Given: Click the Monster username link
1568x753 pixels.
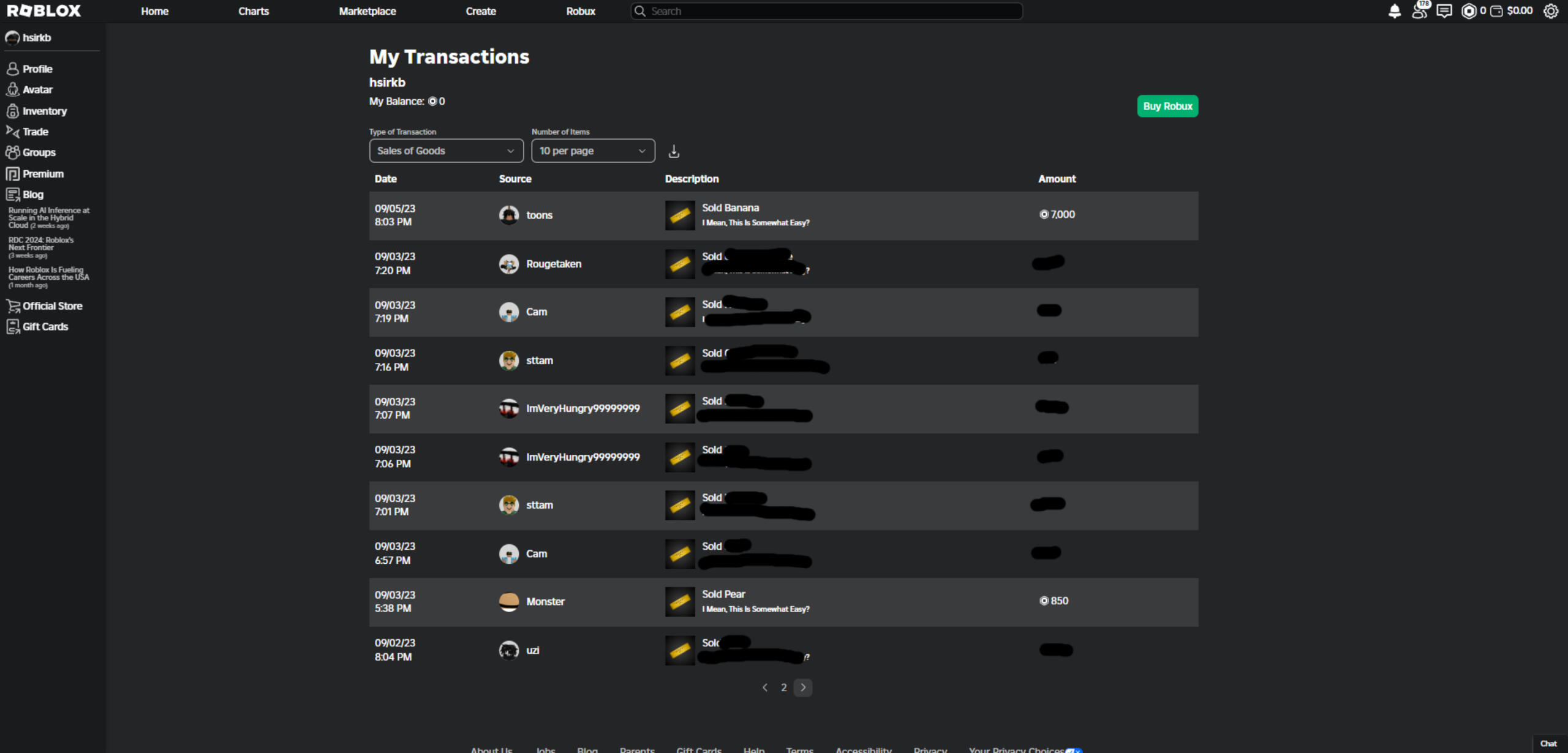Looking at the screenshot, I should (x=545, y=602).
